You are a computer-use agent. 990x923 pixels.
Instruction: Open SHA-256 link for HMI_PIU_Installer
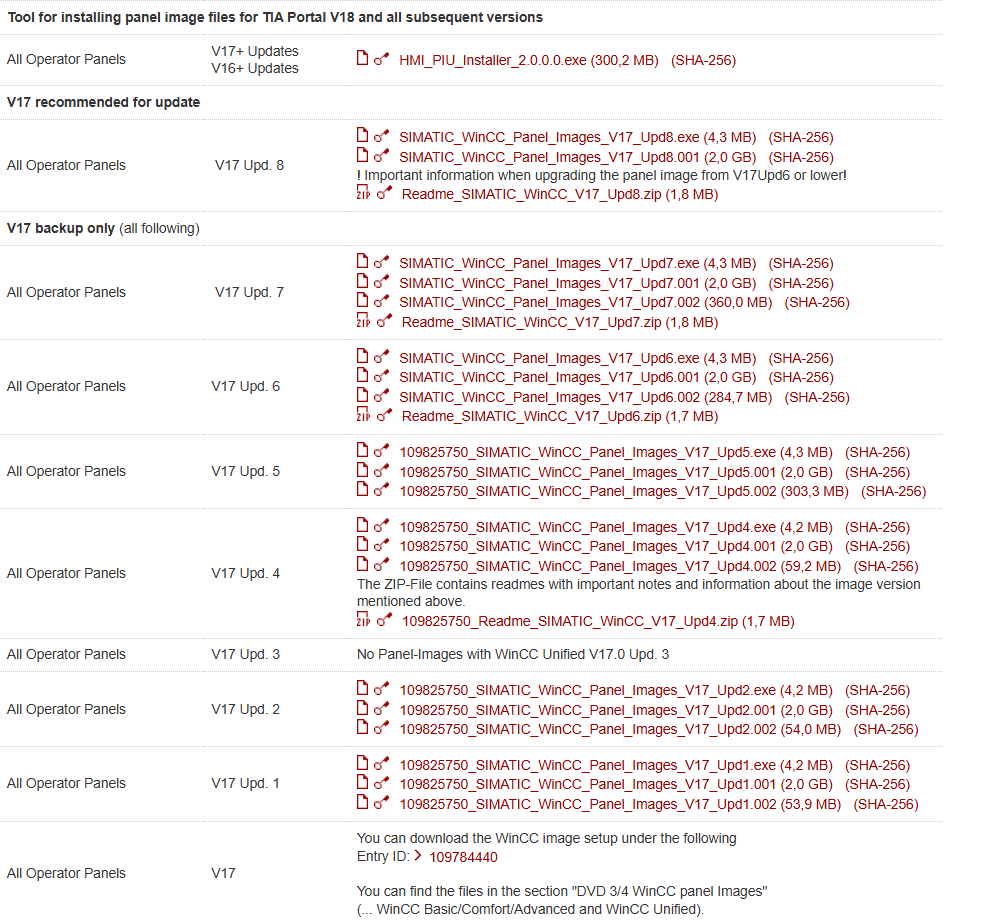coord(703,60)
